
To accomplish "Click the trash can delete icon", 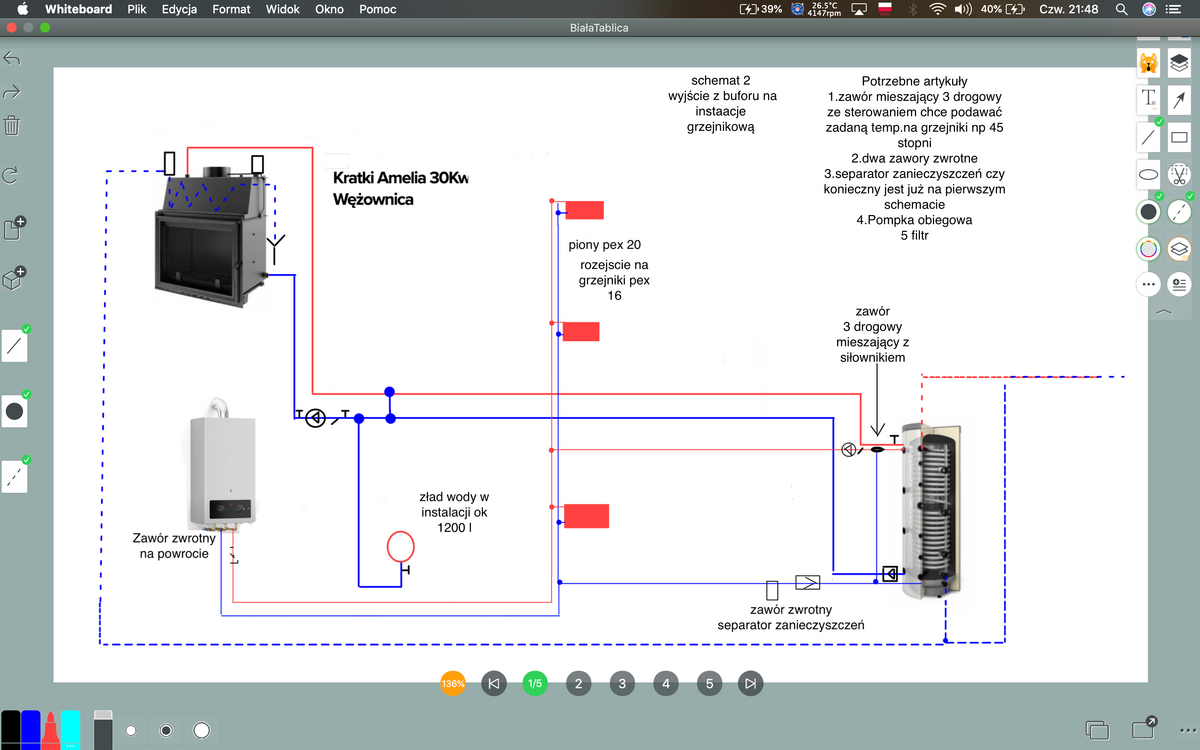I will pos(12,126).
